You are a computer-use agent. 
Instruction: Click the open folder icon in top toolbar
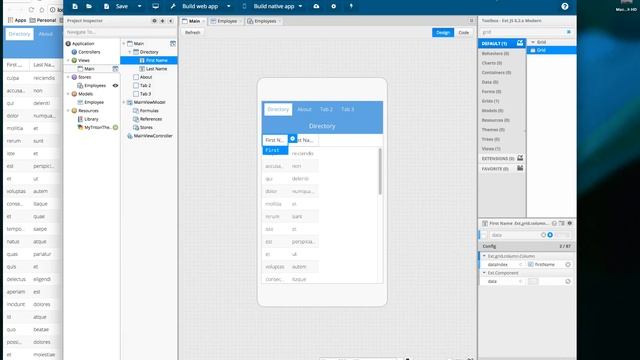[x=89, y=6]
